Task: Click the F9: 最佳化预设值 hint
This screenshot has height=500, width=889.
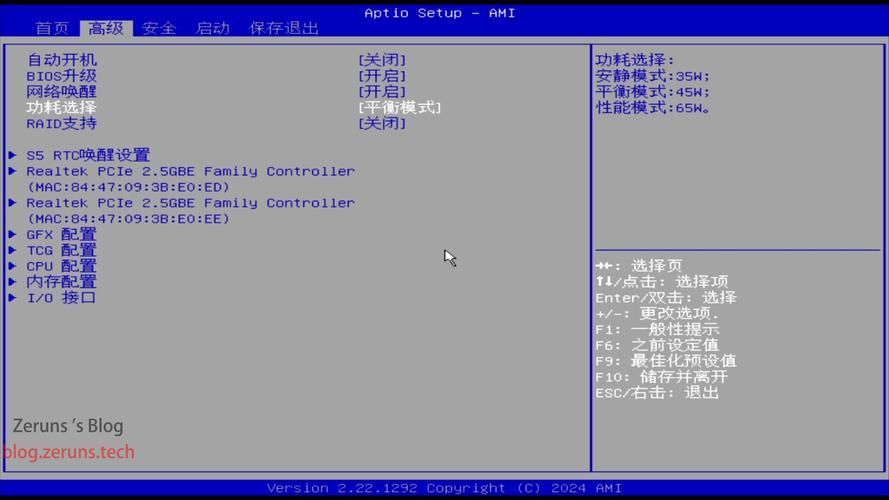Action: [x=666, y=361]
